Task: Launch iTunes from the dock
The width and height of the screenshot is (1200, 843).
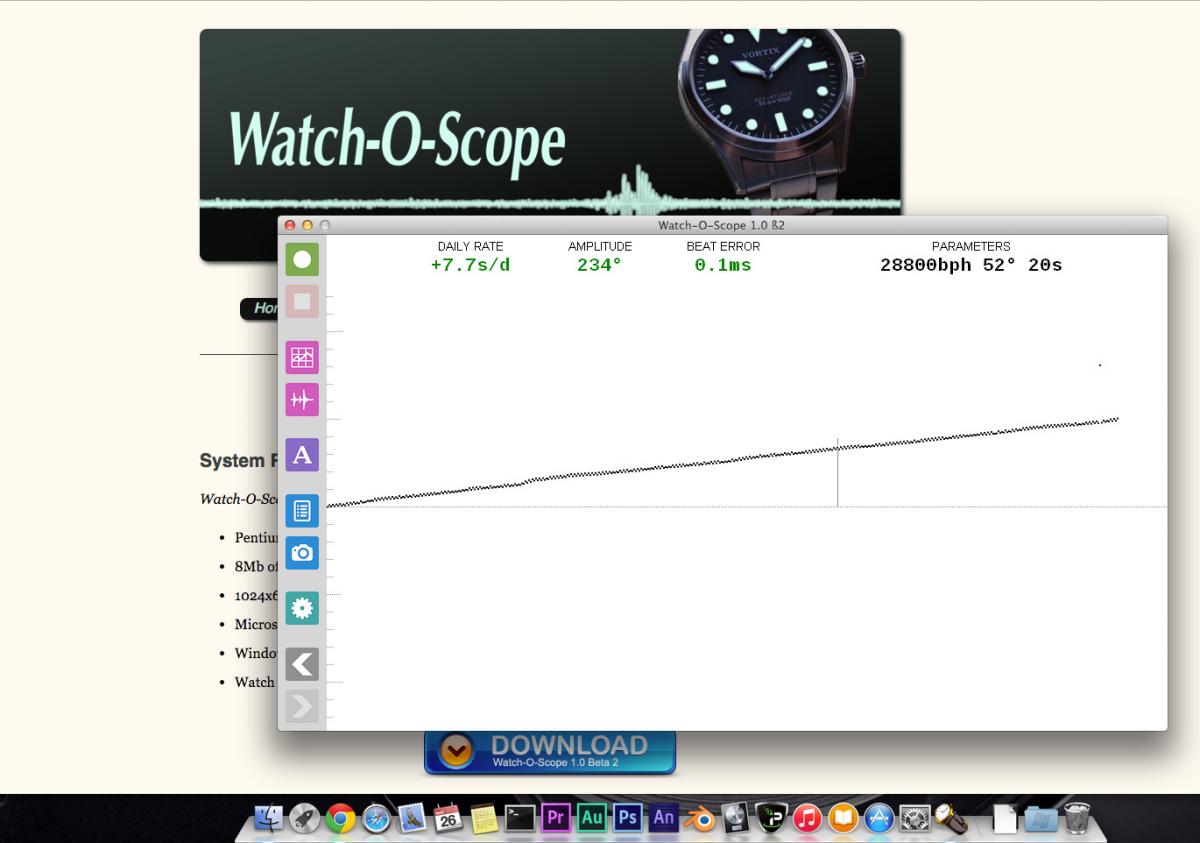Action: pos(807,818)
